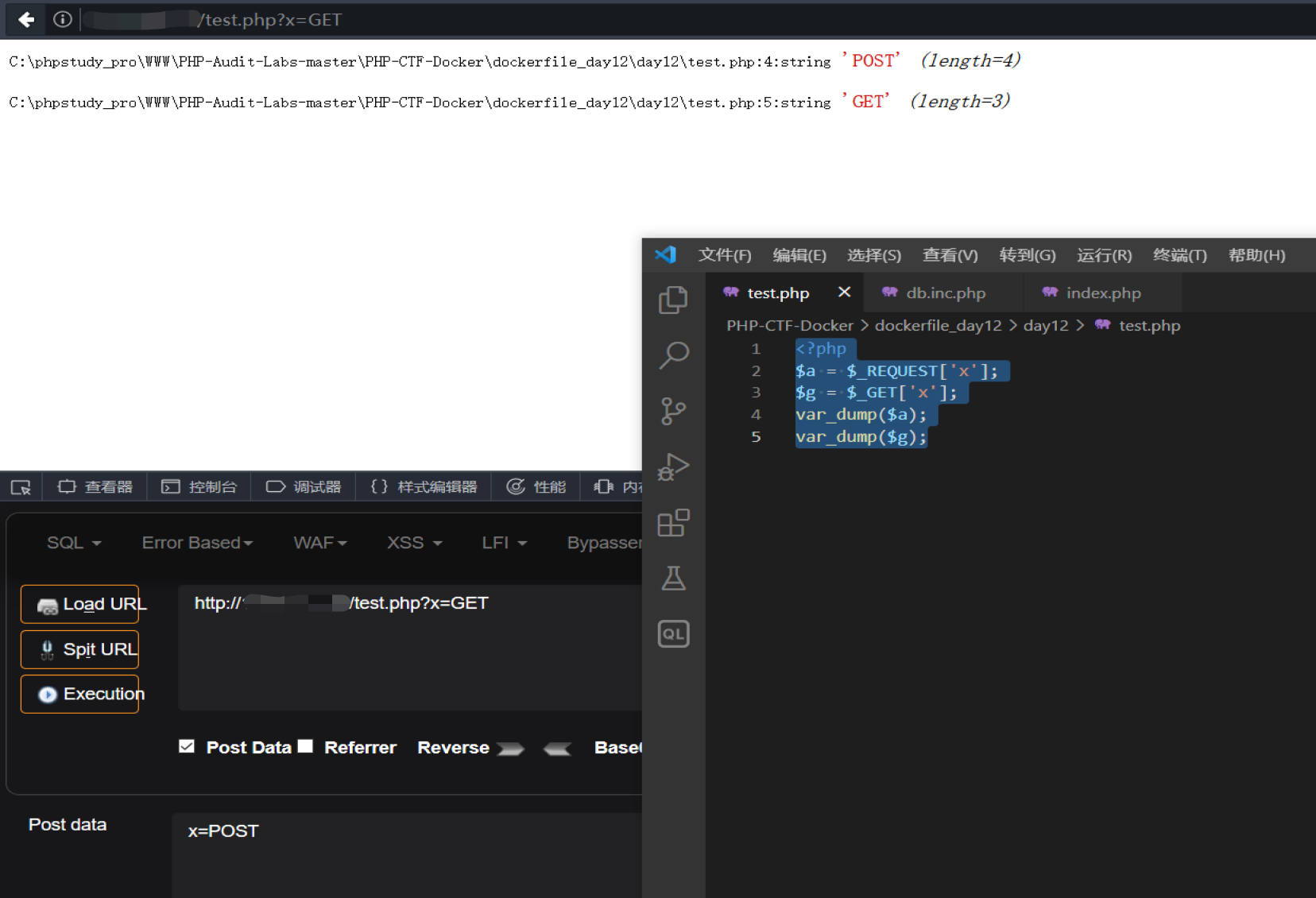Switch to the index.php tab
Screen dimensions: 1316x898
(x=1101, y=292)
